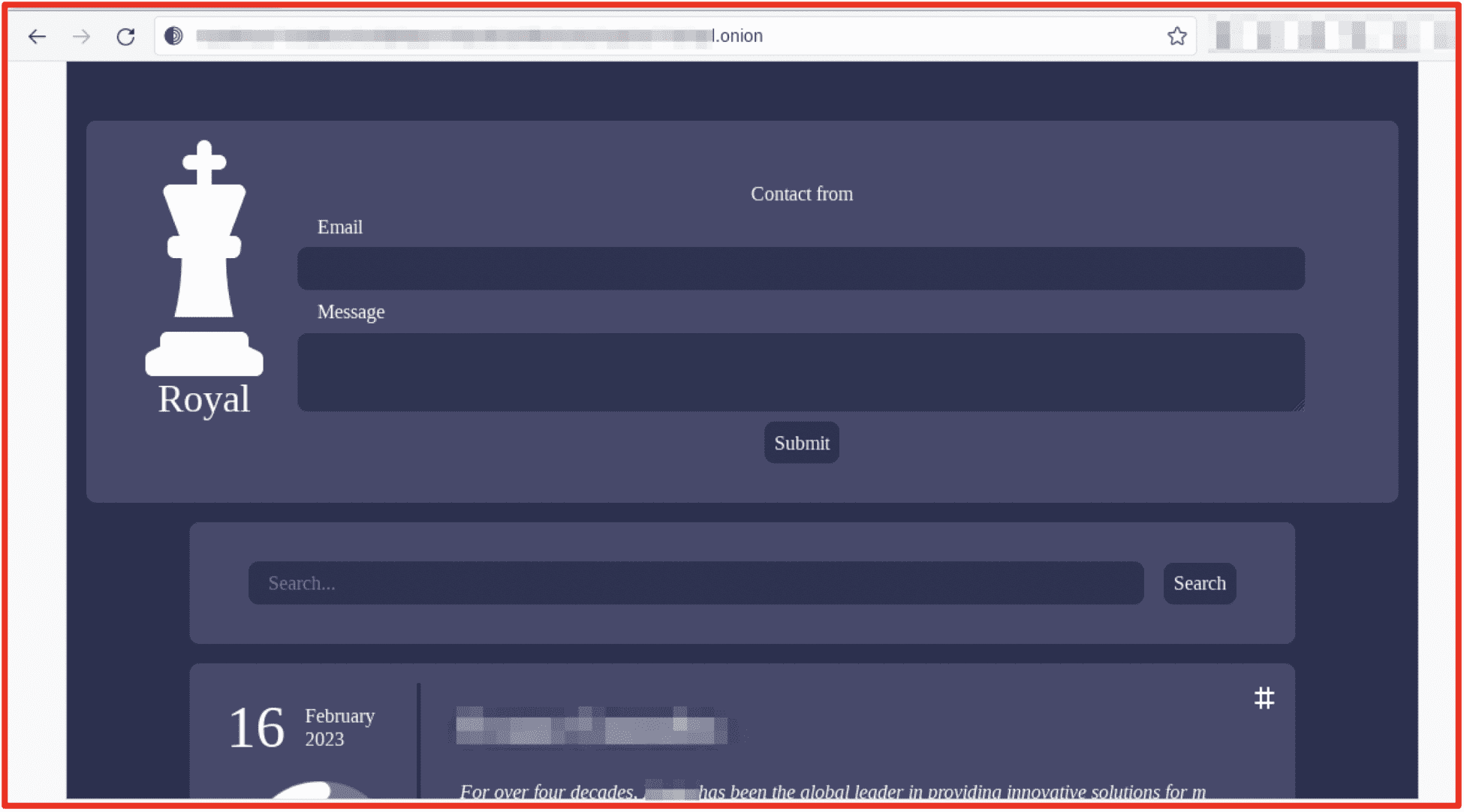This screenshot has height=812, width=1464.
Task: Click the browser back arrow
Action: 37,36
